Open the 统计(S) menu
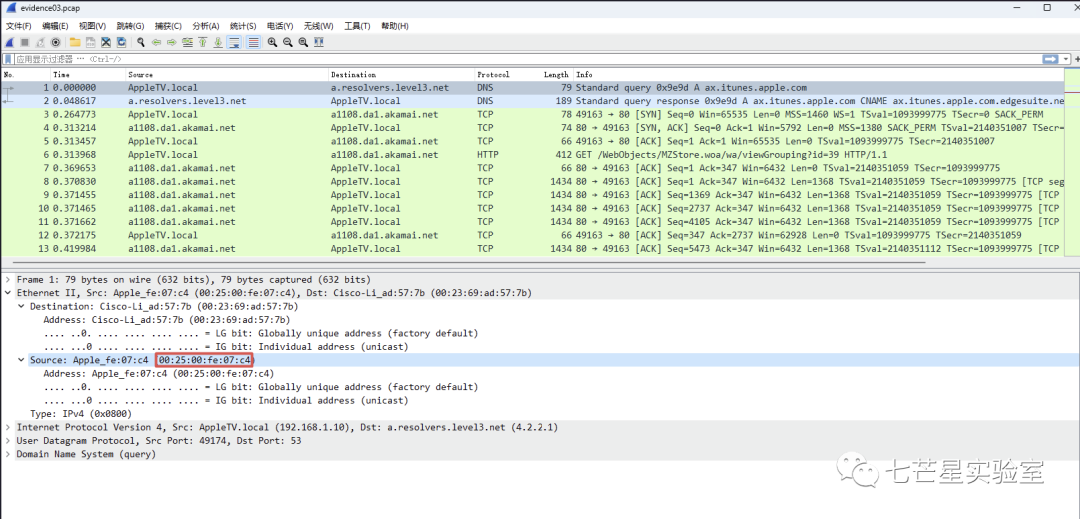1080x519 pixels. tap(243, 26)
